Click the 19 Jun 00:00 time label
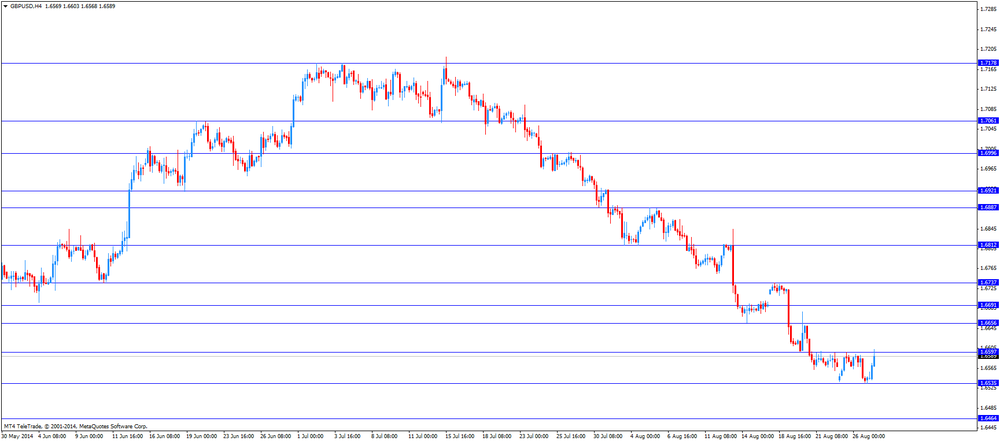Screen dimensions: 1000x441 (x=200, y=437)
